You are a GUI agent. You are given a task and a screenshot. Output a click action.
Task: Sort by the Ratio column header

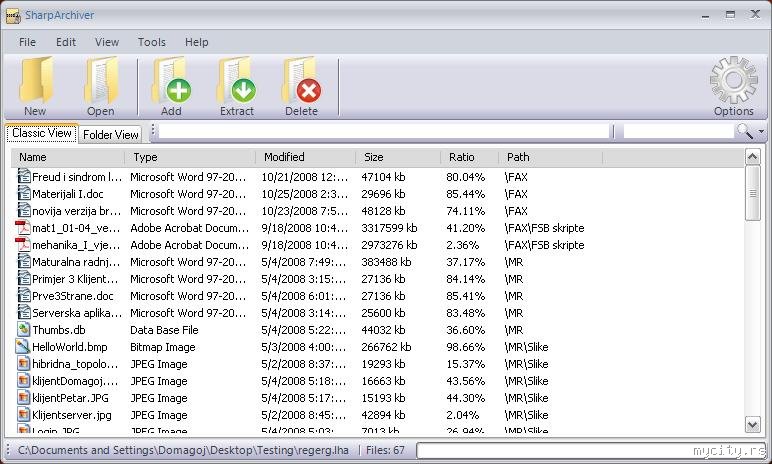[470, 157]
